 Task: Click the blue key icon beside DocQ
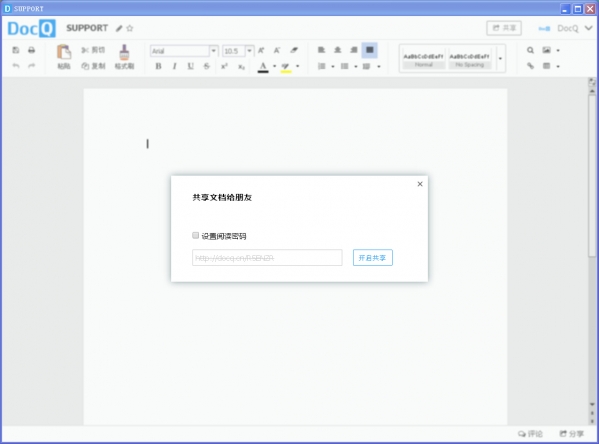click(544, 28)
